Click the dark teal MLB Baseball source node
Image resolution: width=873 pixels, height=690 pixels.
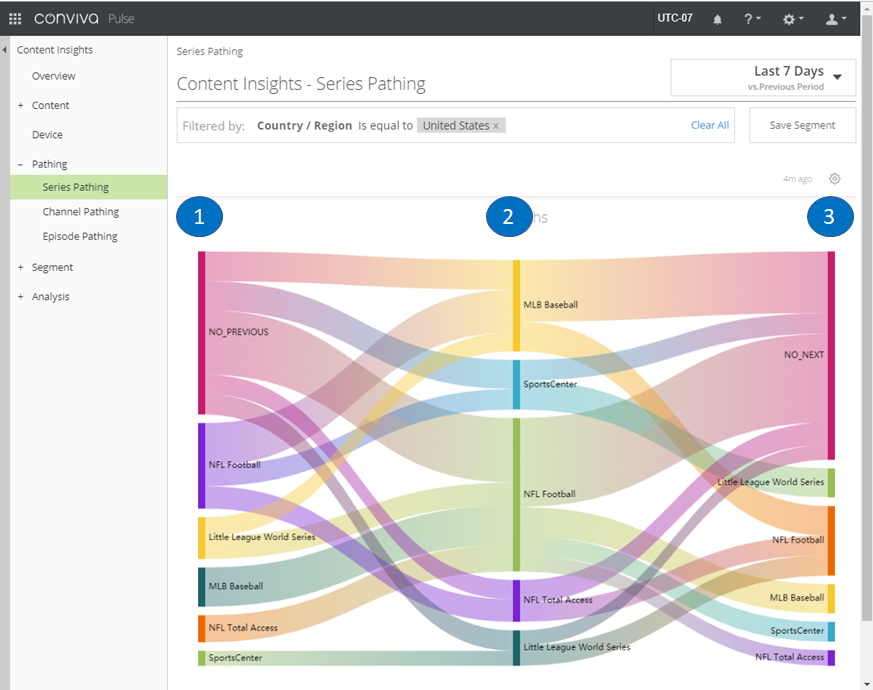(202, 587)
